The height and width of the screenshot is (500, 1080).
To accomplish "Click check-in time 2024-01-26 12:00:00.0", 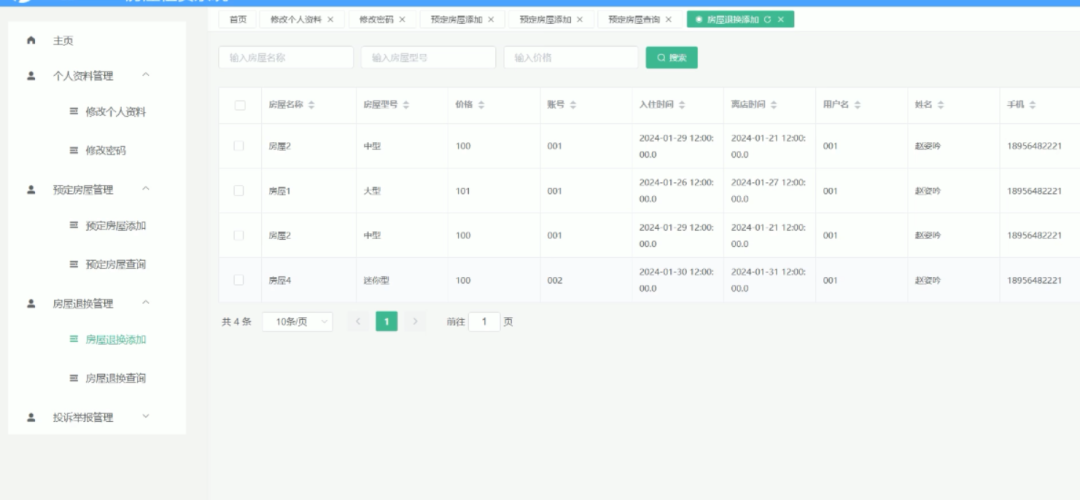I will click(x=676, y=191).
